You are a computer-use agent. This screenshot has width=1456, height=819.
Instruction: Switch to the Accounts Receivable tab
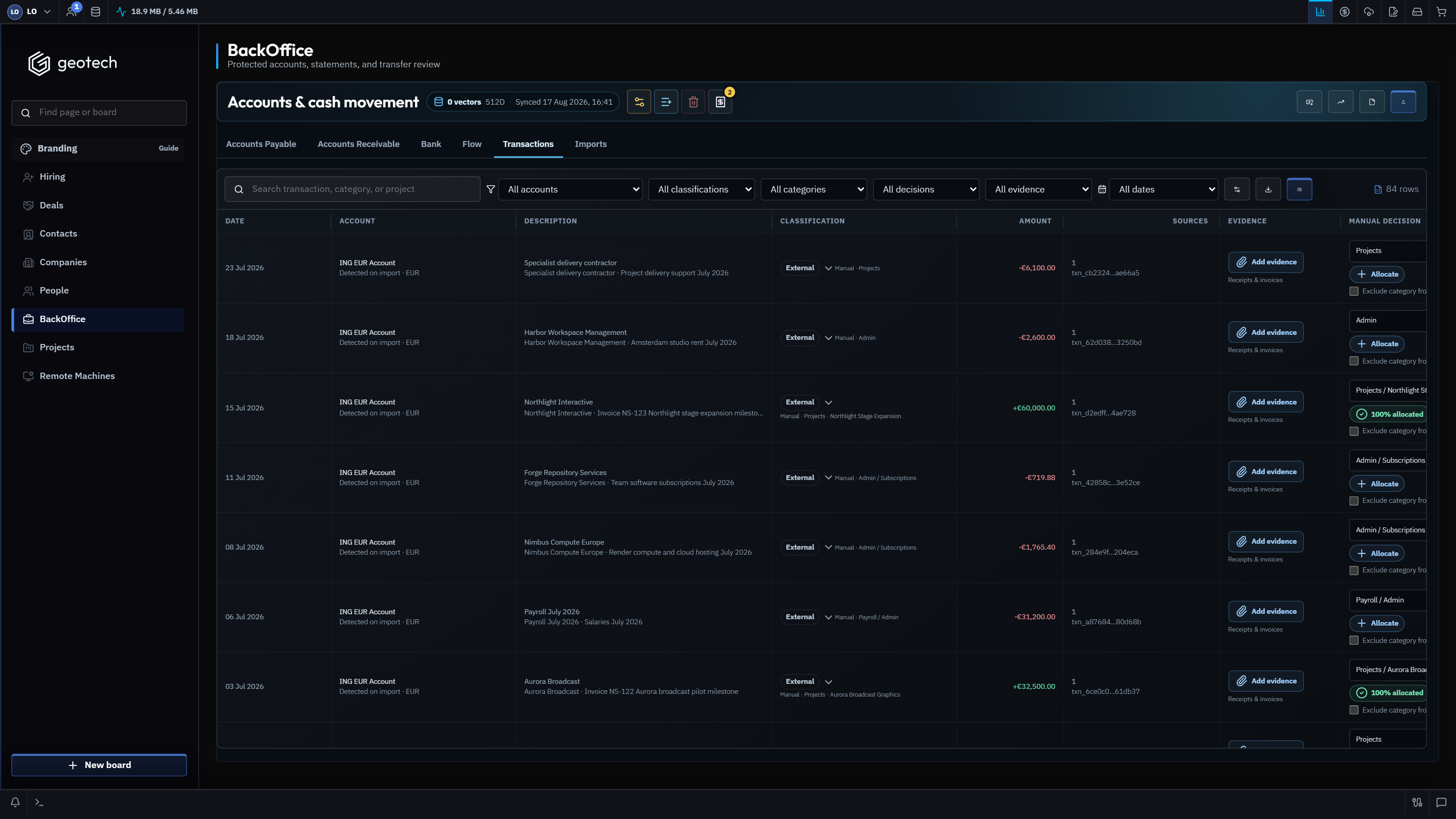[359, 144]
